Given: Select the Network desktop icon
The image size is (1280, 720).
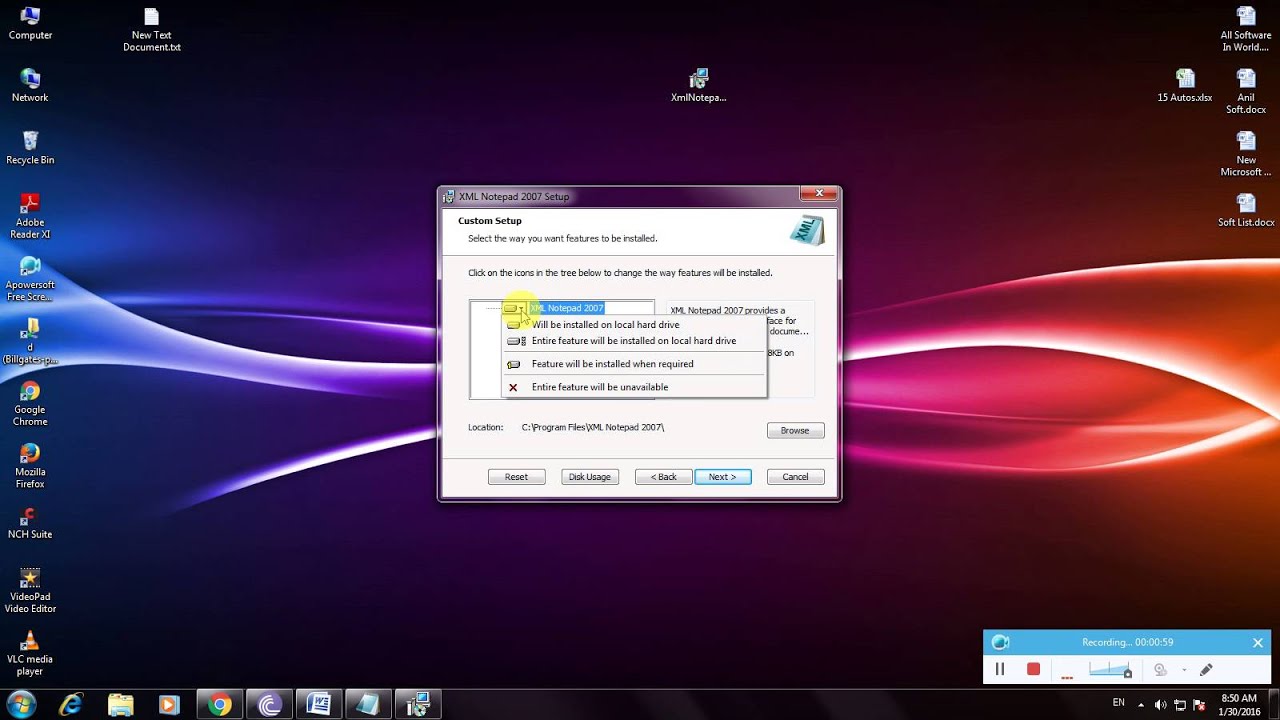Looking at the screenshot, I should pos(30,85).
